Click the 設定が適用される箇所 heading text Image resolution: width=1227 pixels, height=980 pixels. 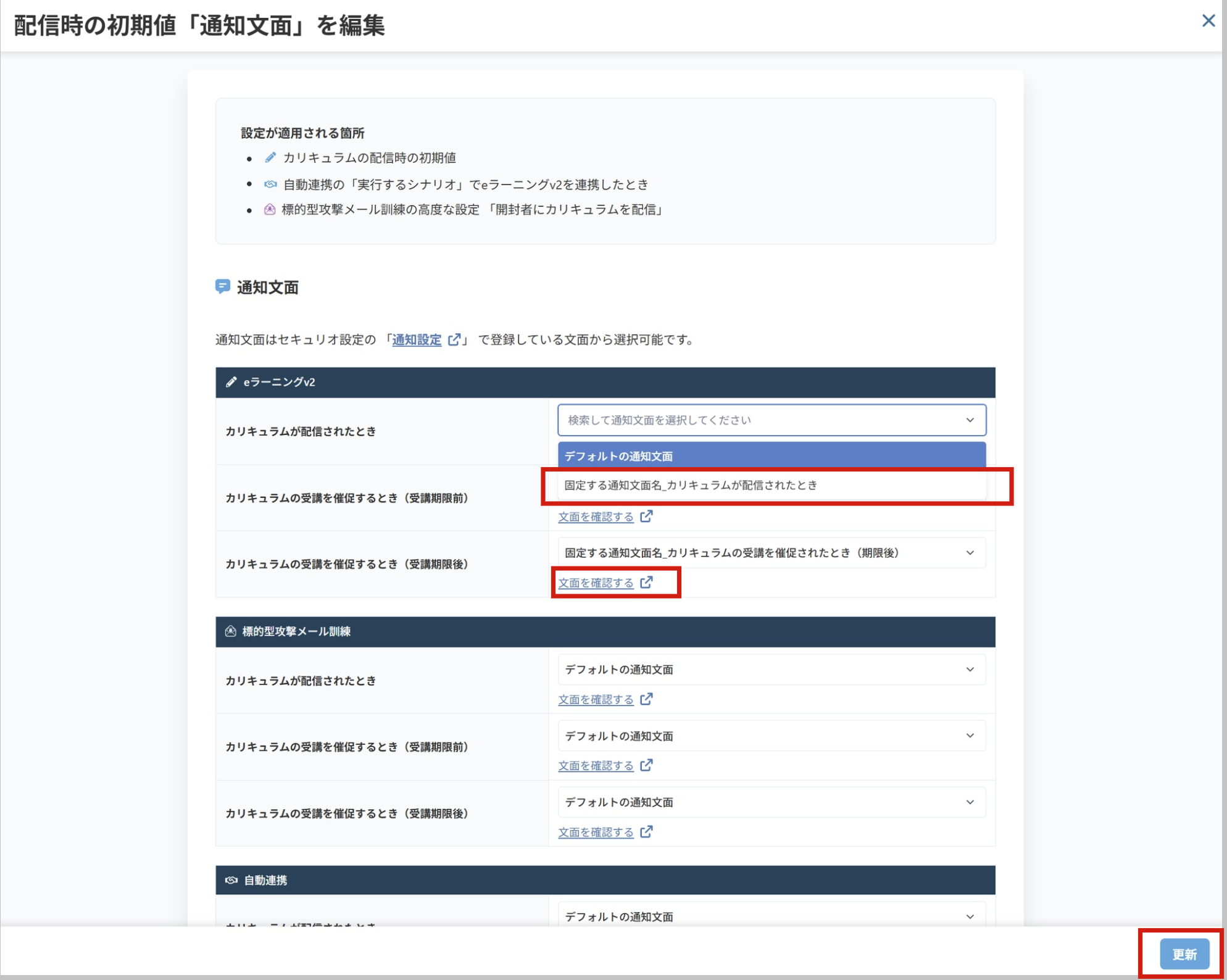[302, 133]
